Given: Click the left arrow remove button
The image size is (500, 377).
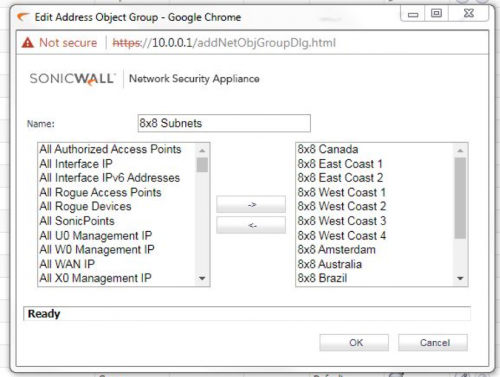Looking at the screenshot, I should tap(251, 225).
